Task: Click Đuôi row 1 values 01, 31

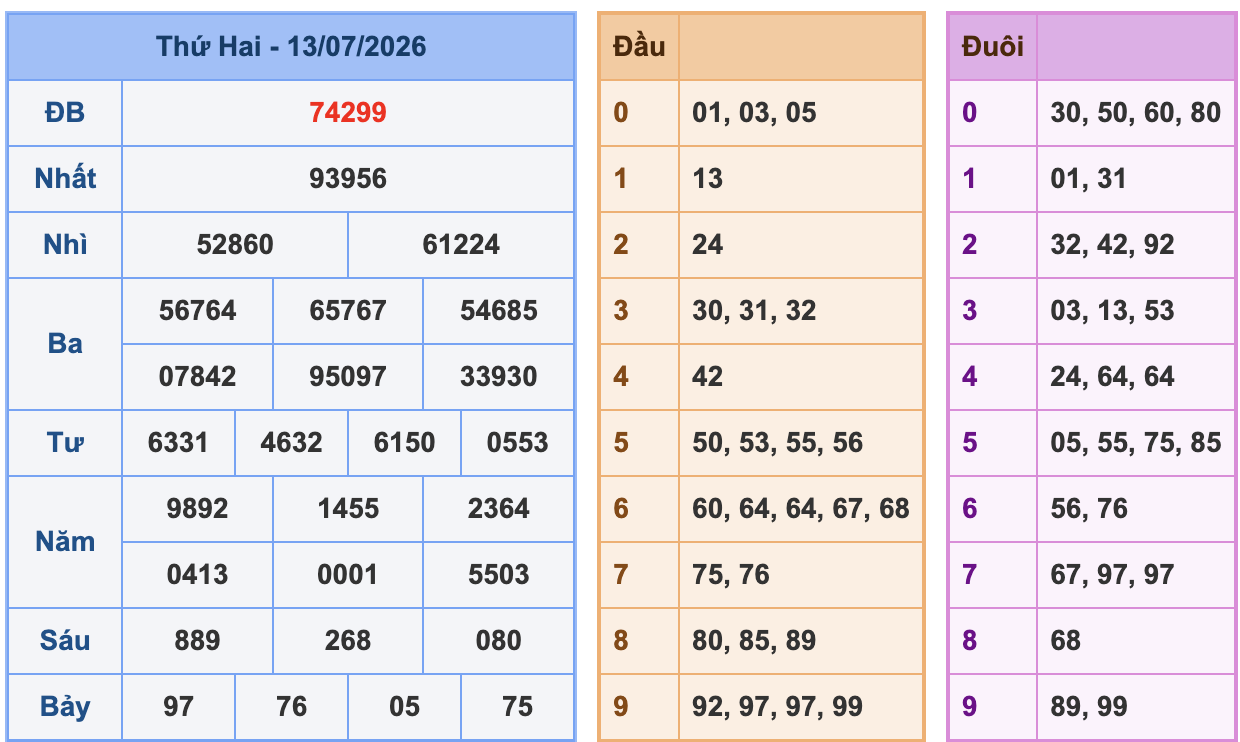Action: tap(1088, 179)
